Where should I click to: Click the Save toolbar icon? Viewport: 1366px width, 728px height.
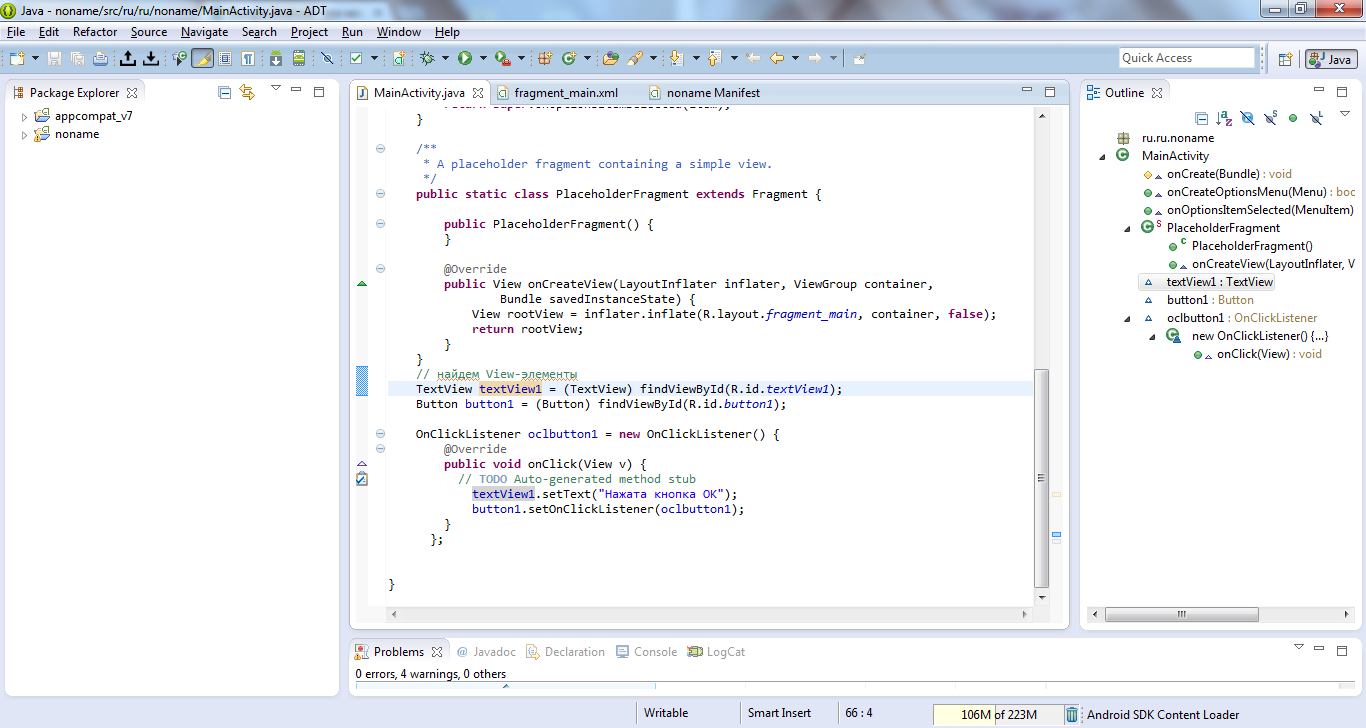coord(54,58)
